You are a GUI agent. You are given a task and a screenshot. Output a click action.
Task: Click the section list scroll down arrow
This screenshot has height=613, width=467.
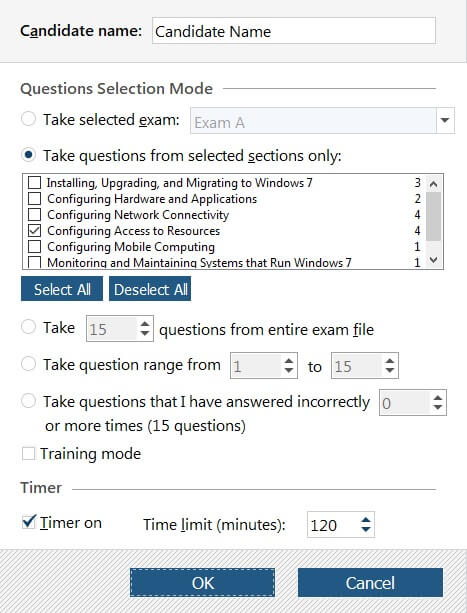pyautogui.click(x=433, y=260)
